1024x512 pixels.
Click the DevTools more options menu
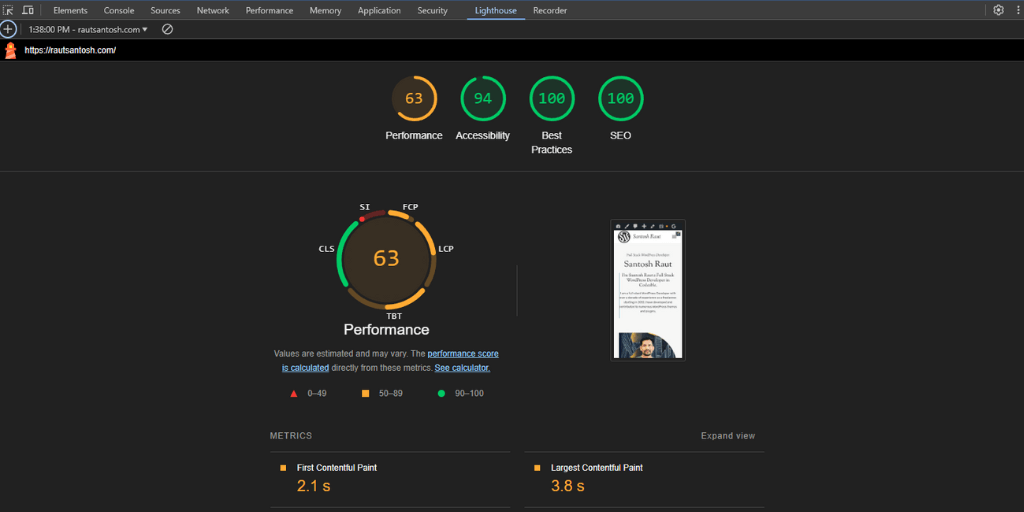point(1017,10)
